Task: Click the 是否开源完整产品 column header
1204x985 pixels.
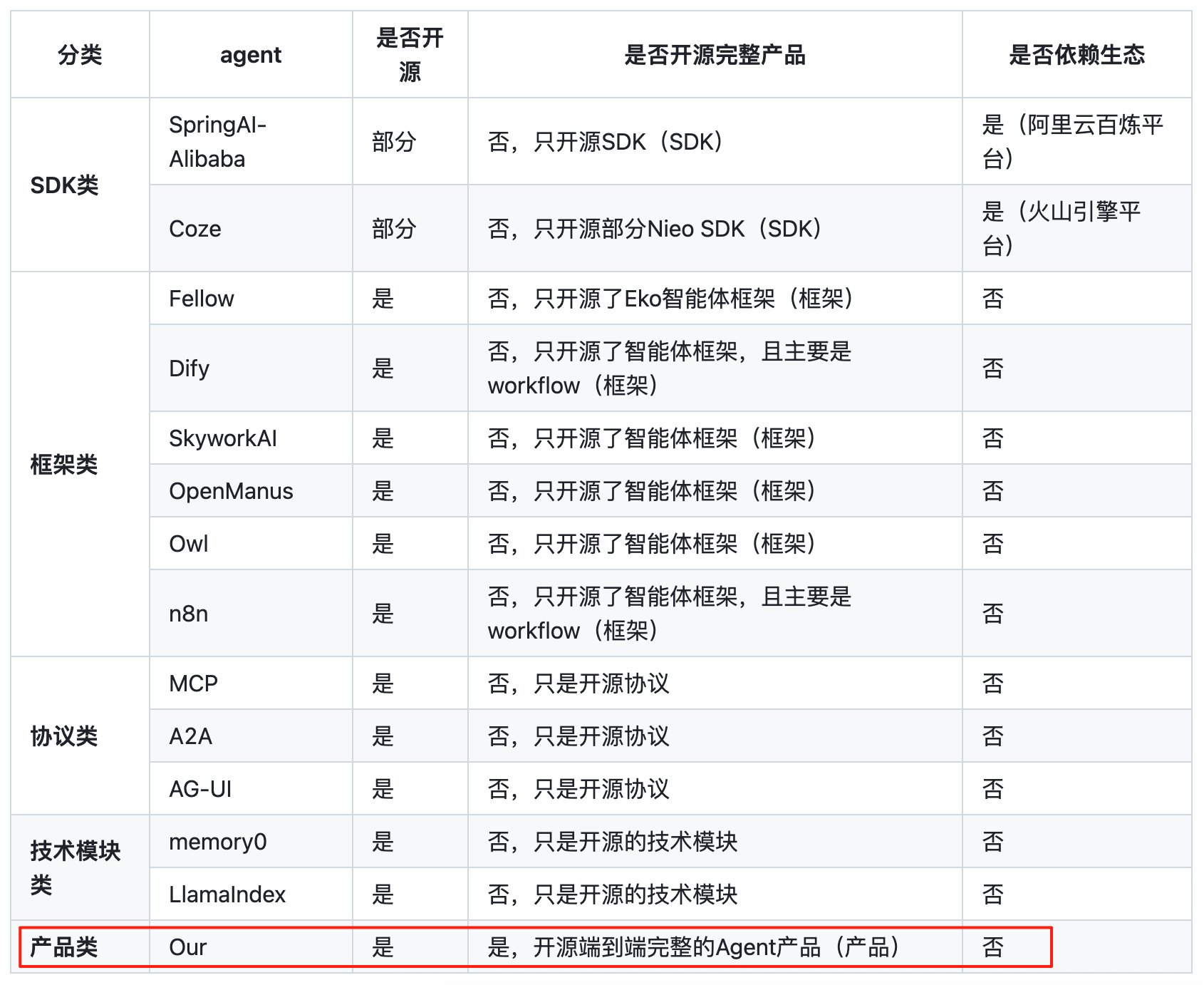Action: click(x=715, y=55)
